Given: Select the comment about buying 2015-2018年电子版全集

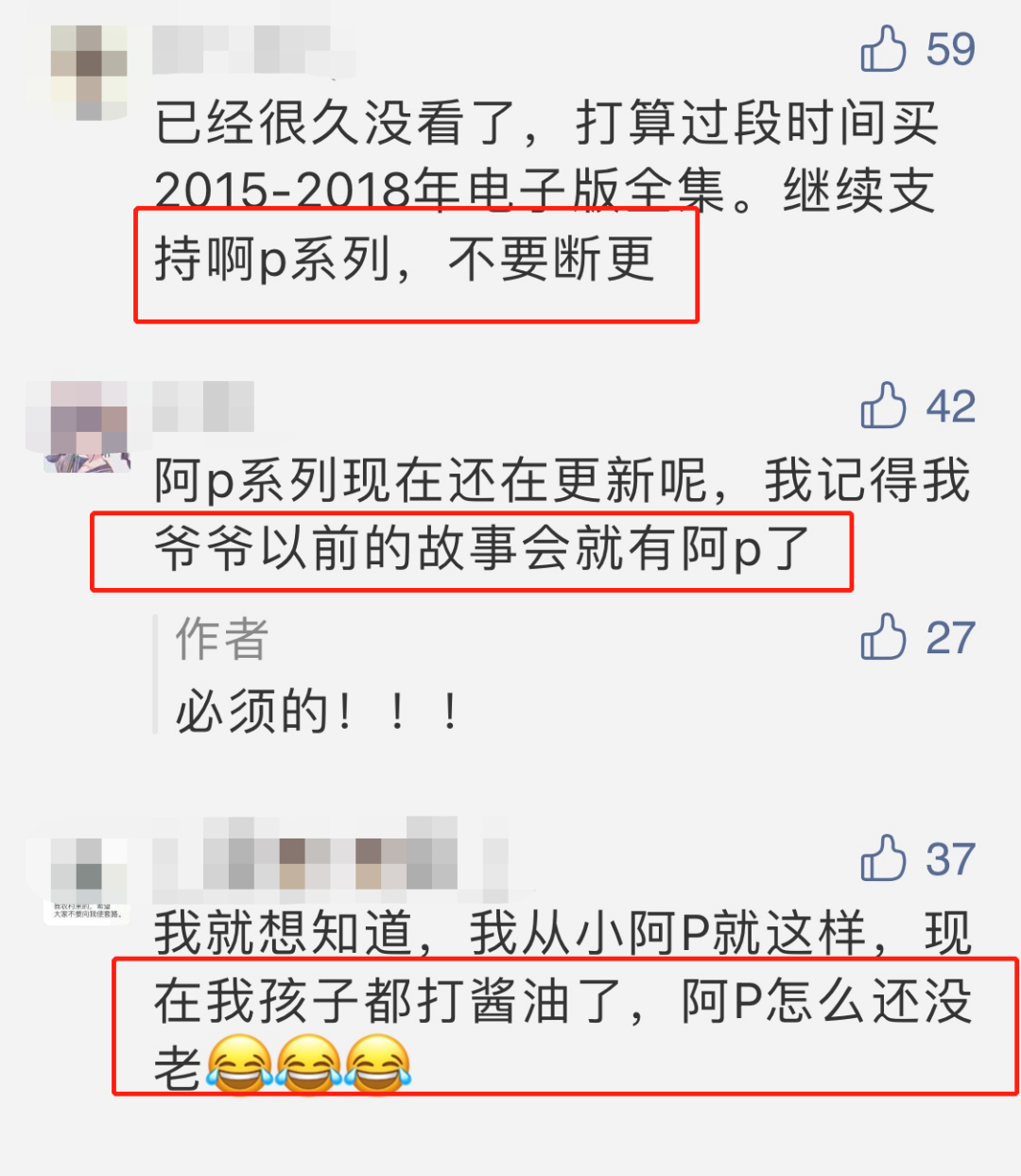Looking at the screenshot, I should point(545,191).
